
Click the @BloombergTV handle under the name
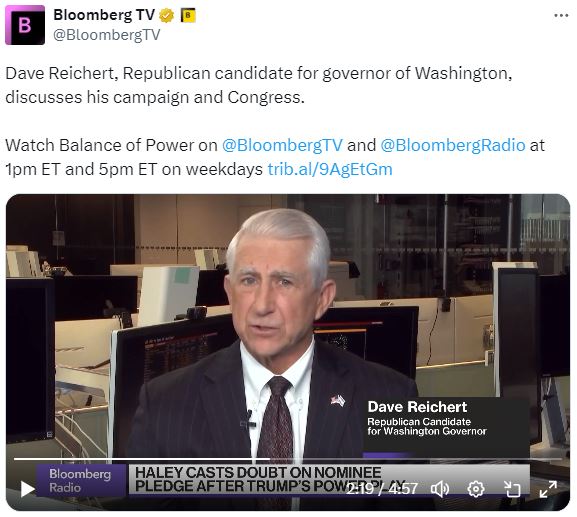click(107, 35)
